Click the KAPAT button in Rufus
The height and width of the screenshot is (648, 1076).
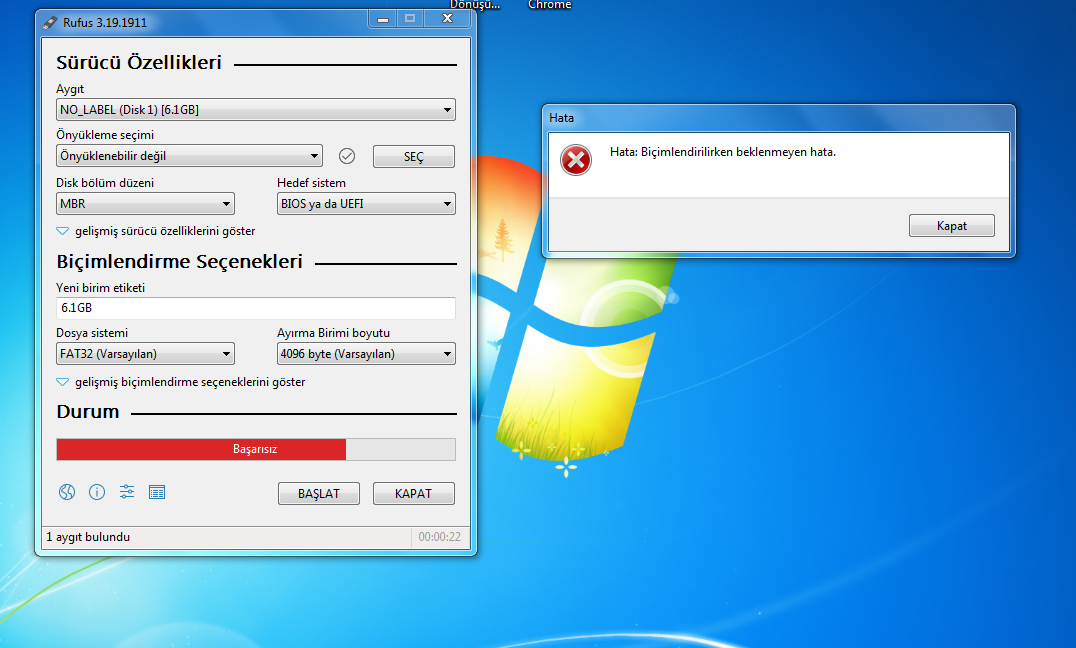414,494
